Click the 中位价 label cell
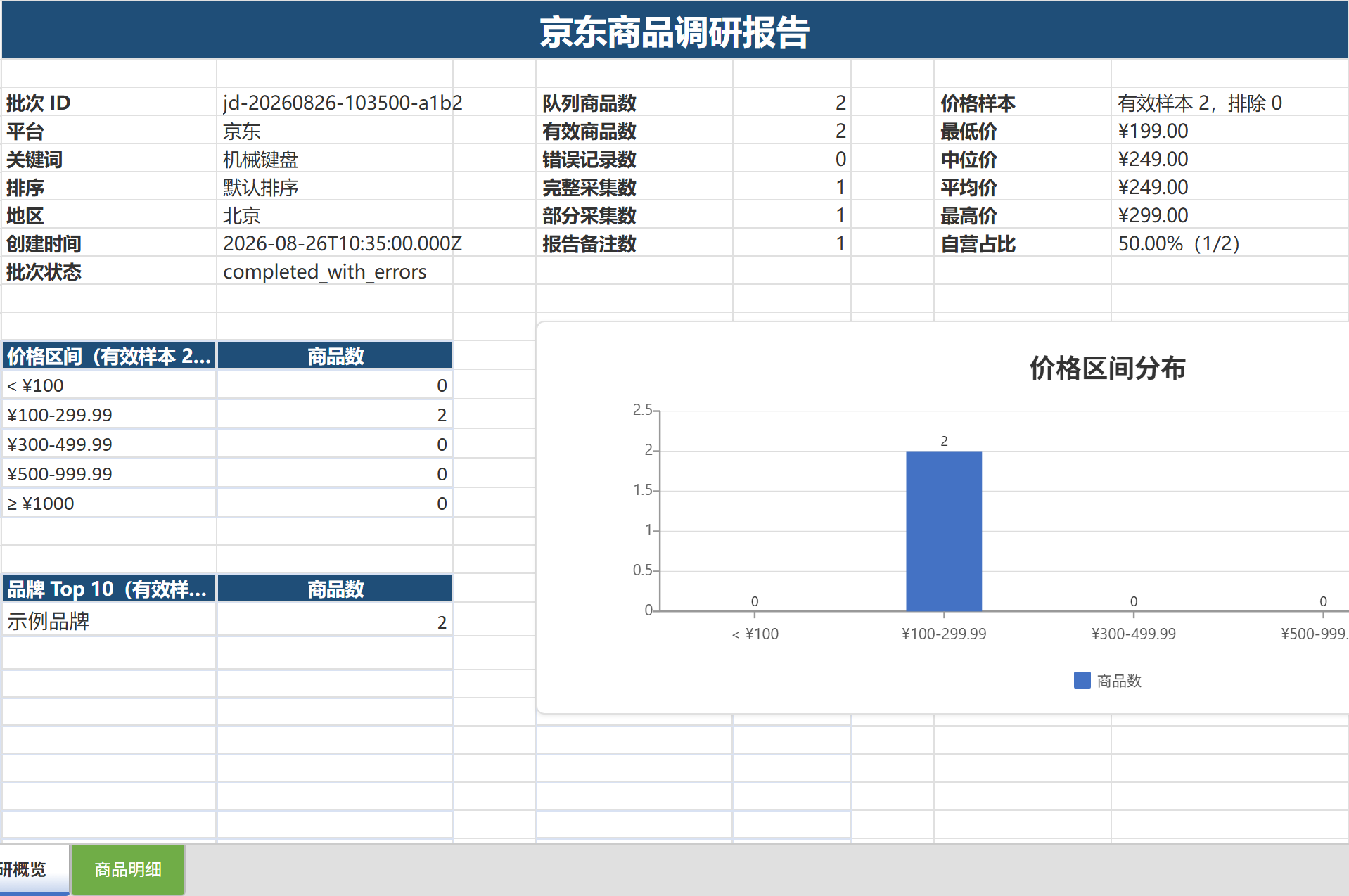The image size is (1349, 896). pos(1023,159)
